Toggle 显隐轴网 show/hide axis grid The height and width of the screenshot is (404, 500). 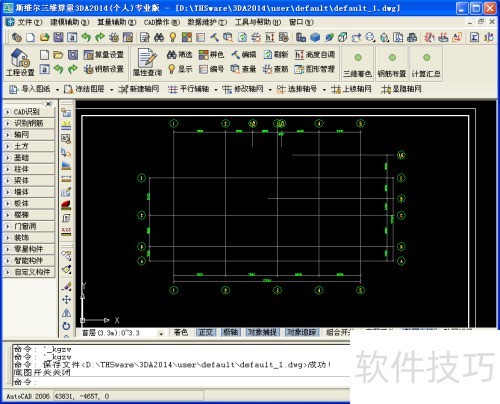(x=401, y=89)
